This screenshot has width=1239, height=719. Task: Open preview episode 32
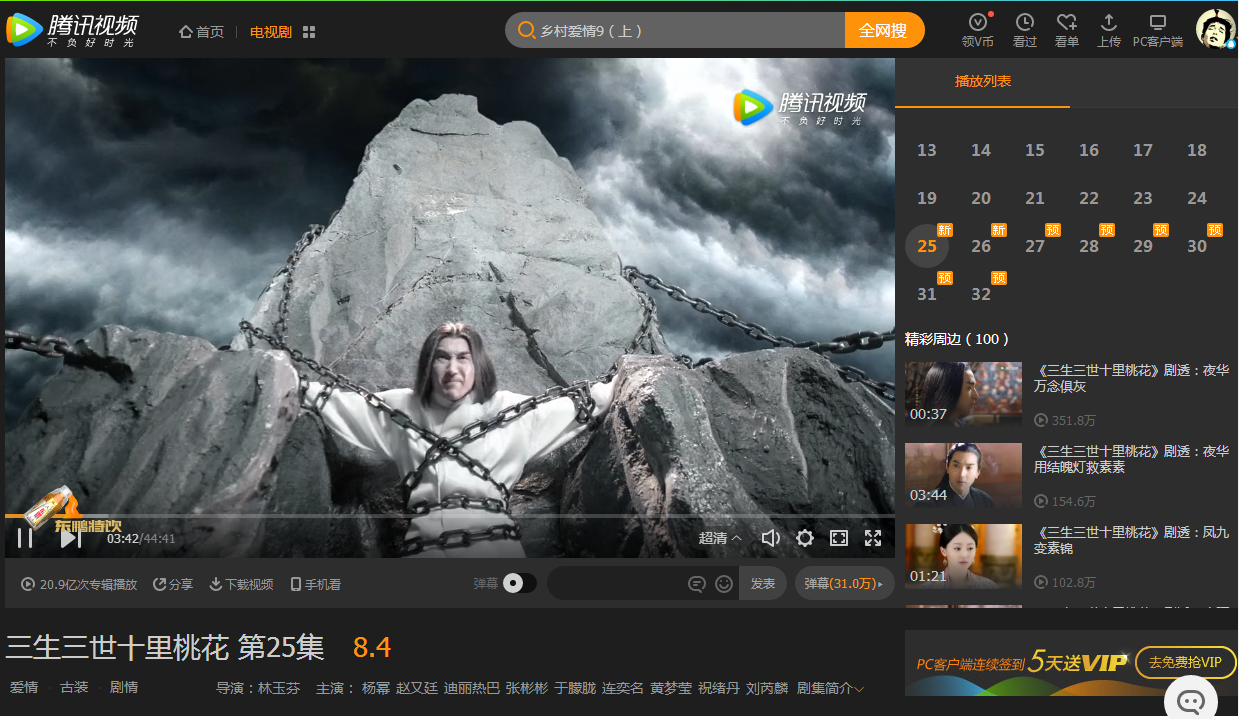click(x=981, y=294)
